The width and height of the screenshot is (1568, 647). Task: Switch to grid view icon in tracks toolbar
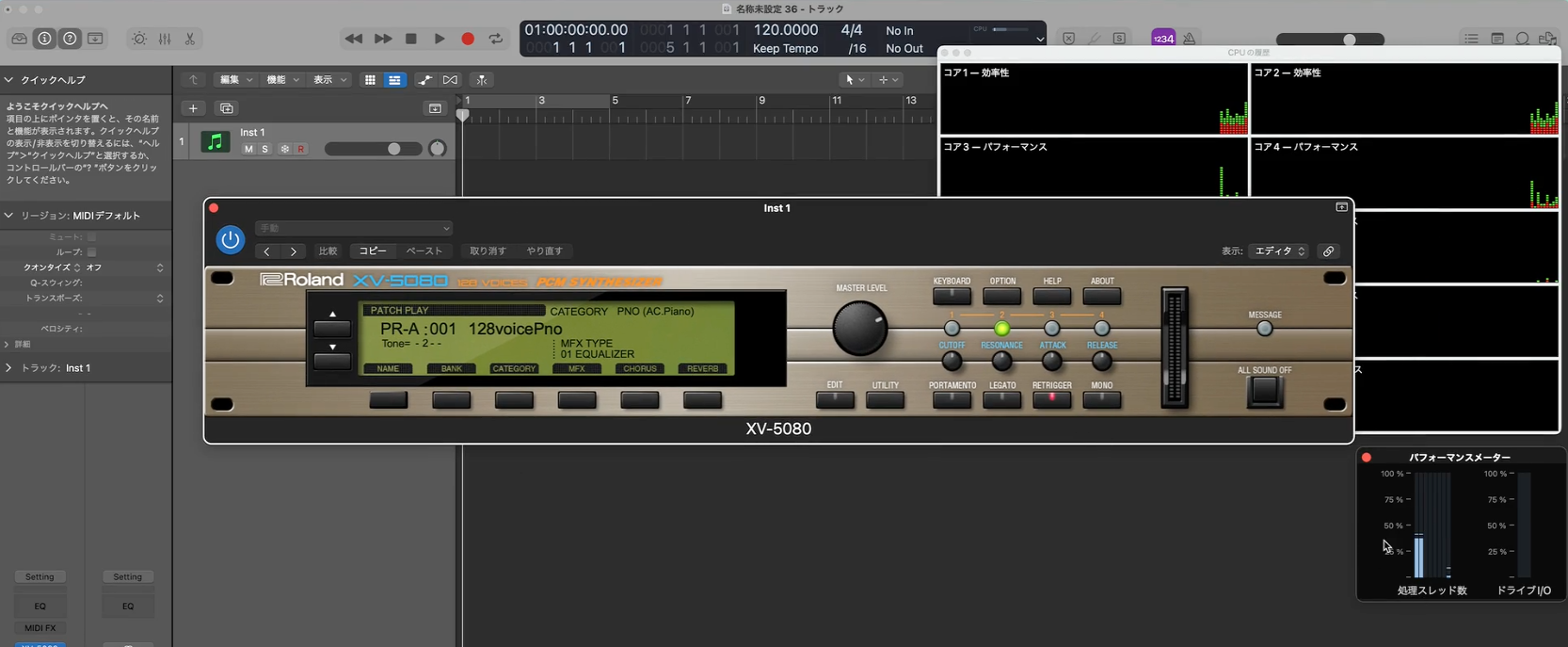click(370, 80)
